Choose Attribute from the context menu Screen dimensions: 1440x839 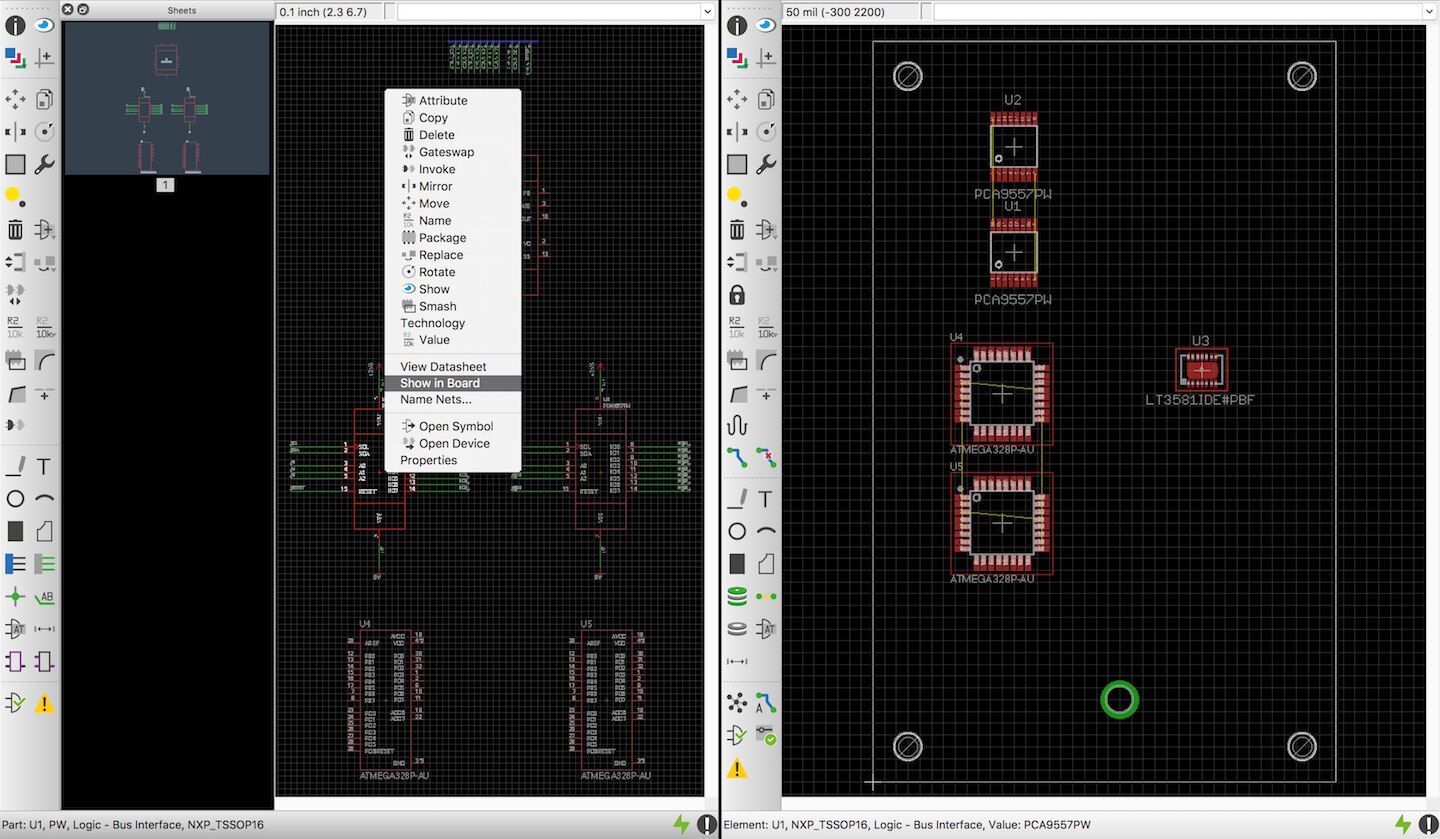tap(453, 100)
